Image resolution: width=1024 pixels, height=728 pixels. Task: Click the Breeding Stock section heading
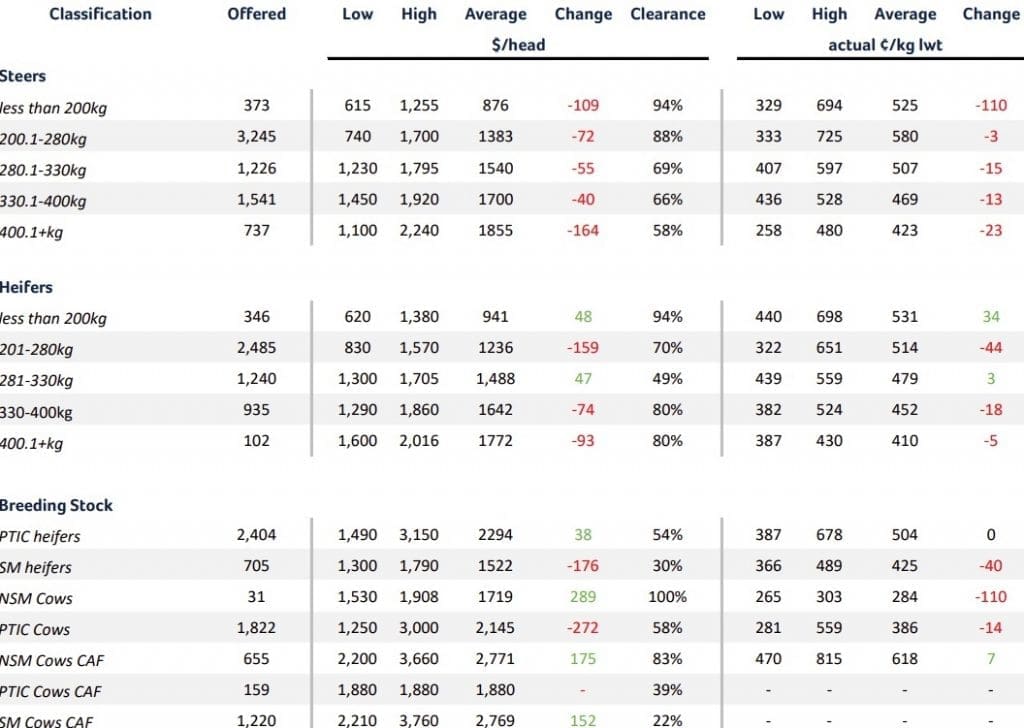coord(56,505)
